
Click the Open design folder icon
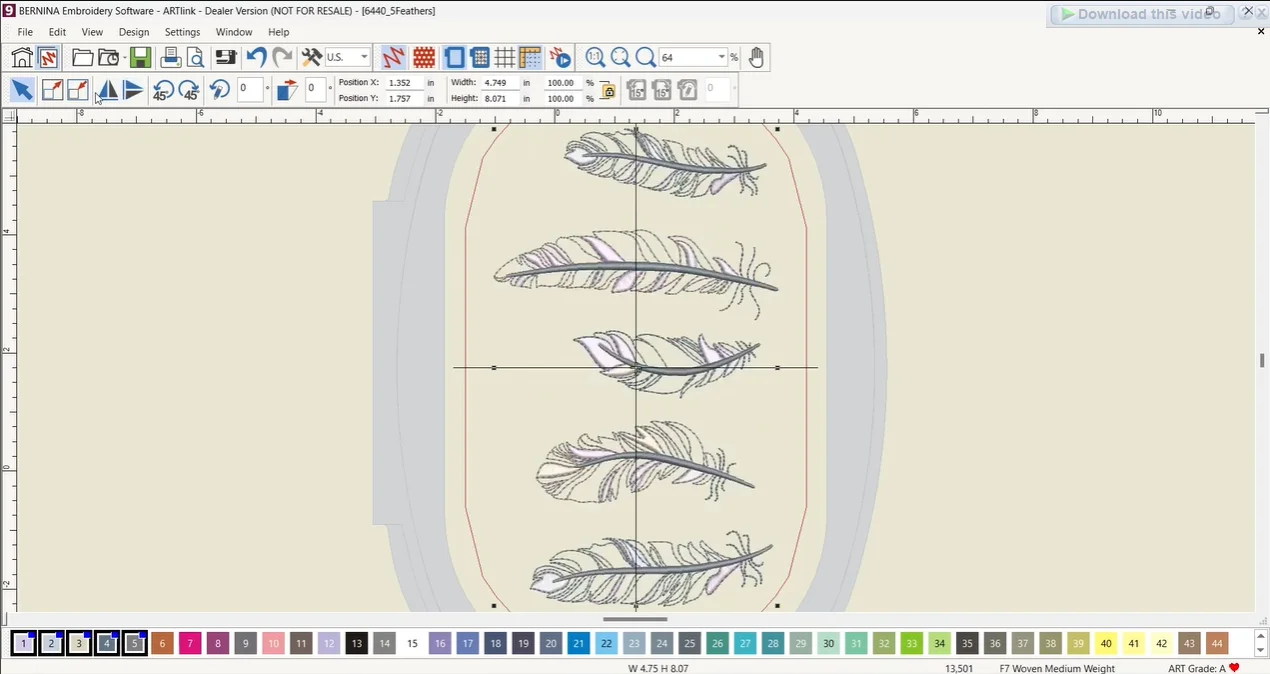pos(83,57)
